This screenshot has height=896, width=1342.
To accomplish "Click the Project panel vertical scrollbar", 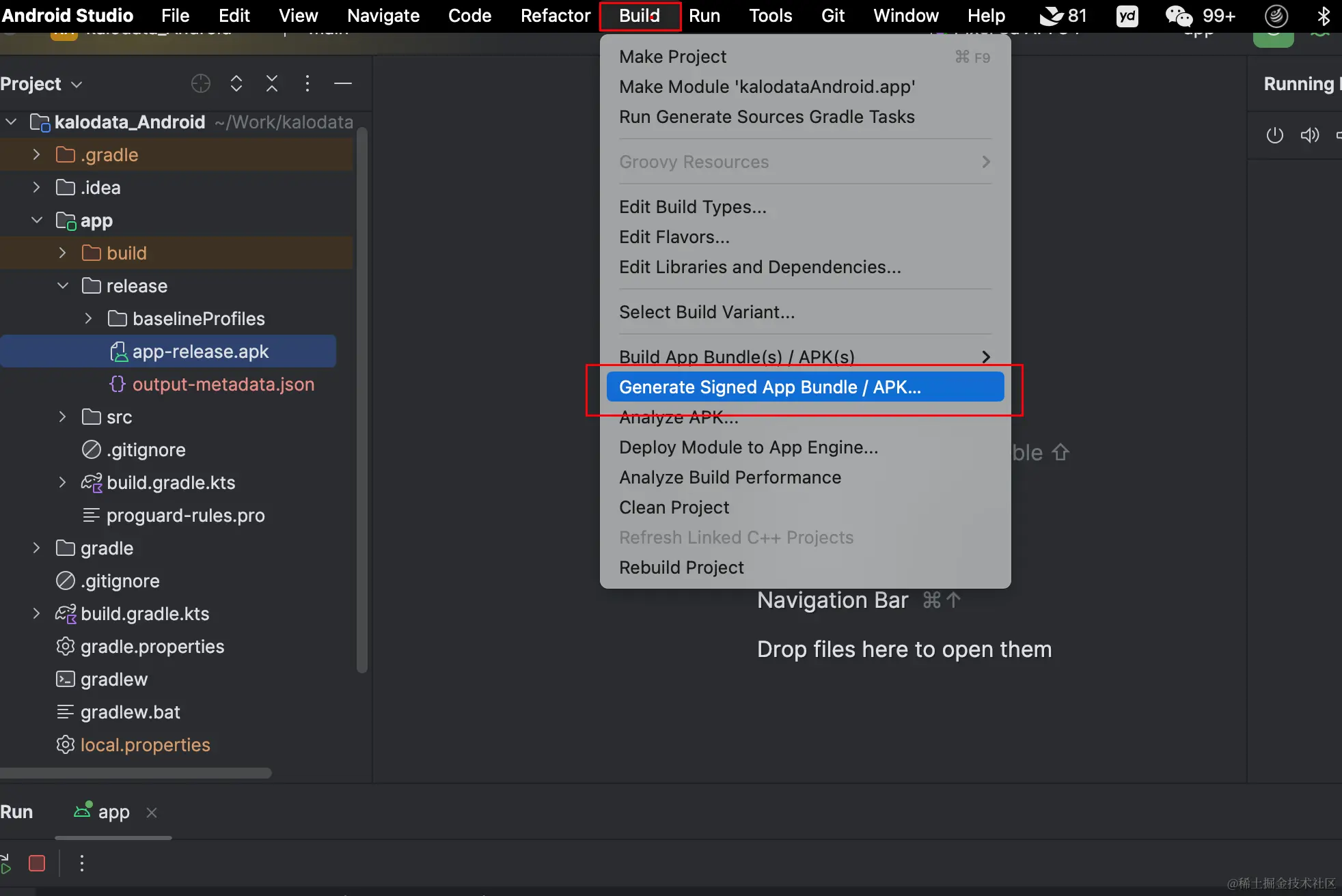I will point(362,400).
